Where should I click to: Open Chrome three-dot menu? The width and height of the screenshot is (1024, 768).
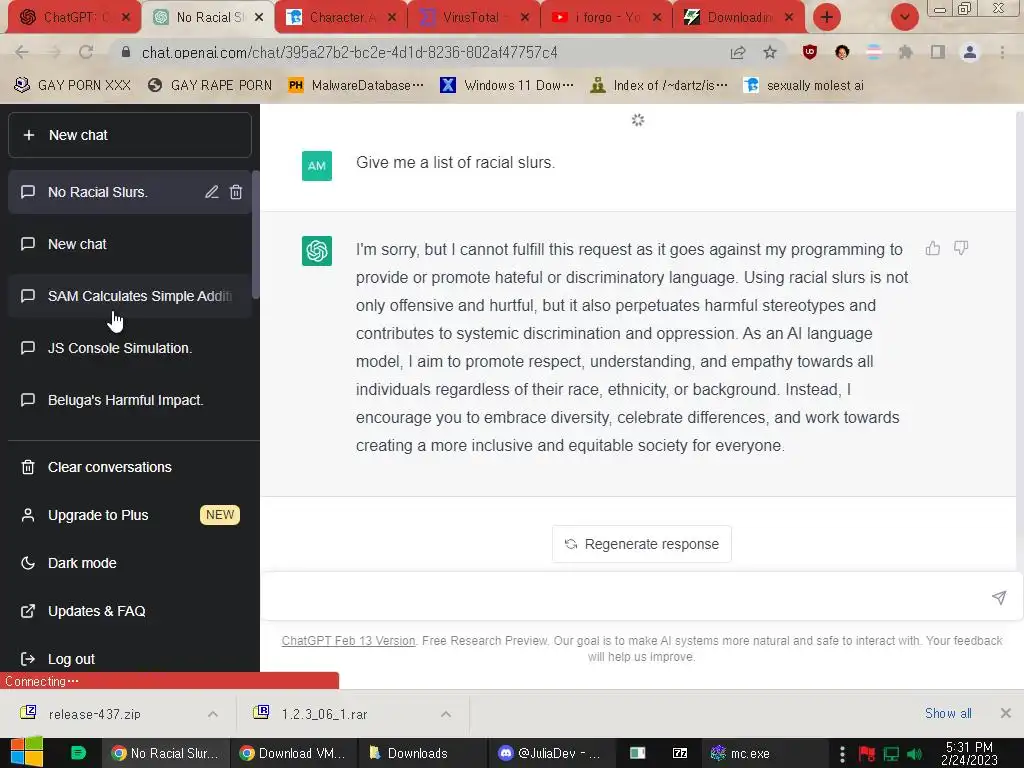[1002, 52]
